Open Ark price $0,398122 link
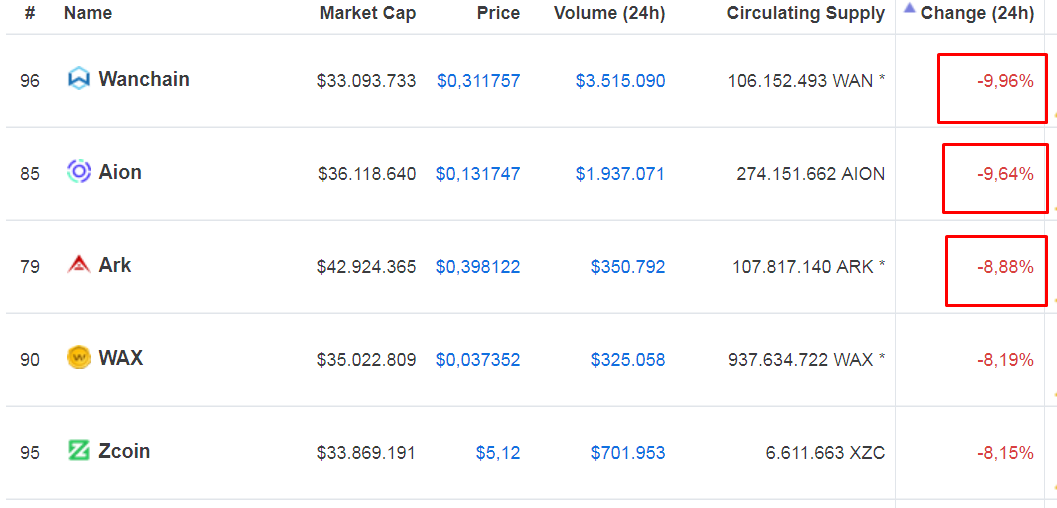This screenshot has height=508, width=1057. [x=479, y=267]
